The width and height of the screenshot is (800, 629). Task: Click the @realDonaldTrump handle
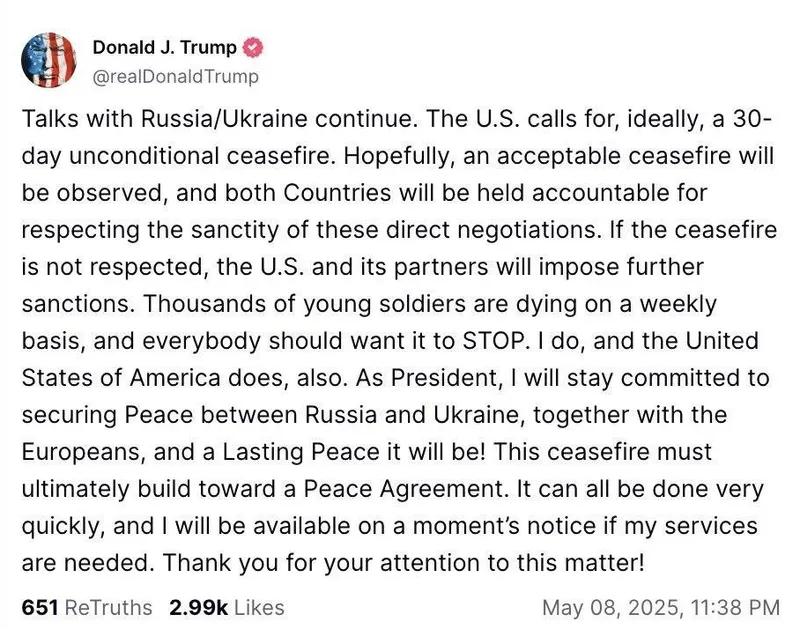175,76
